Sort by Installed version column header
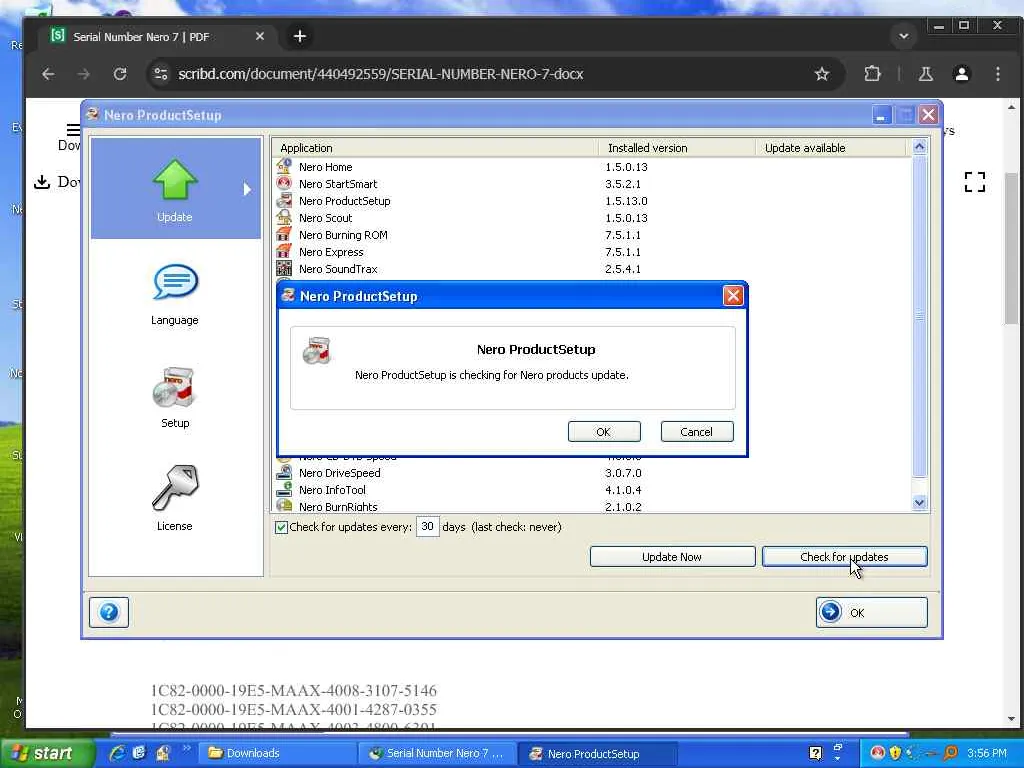 pyautogui.click(x=677, y=148)
